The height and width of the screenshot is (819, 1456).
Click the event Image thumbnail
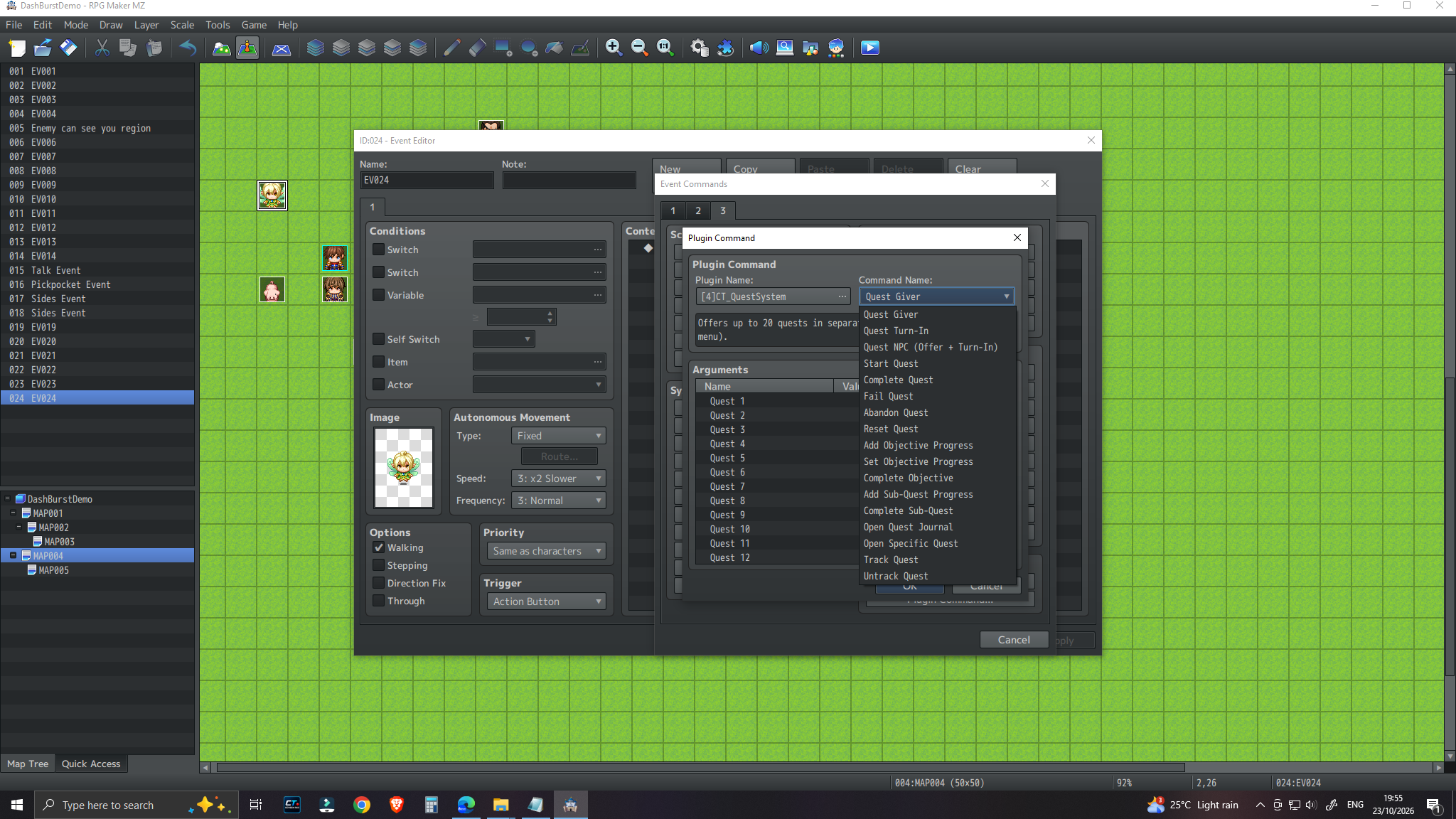[404, 467]
